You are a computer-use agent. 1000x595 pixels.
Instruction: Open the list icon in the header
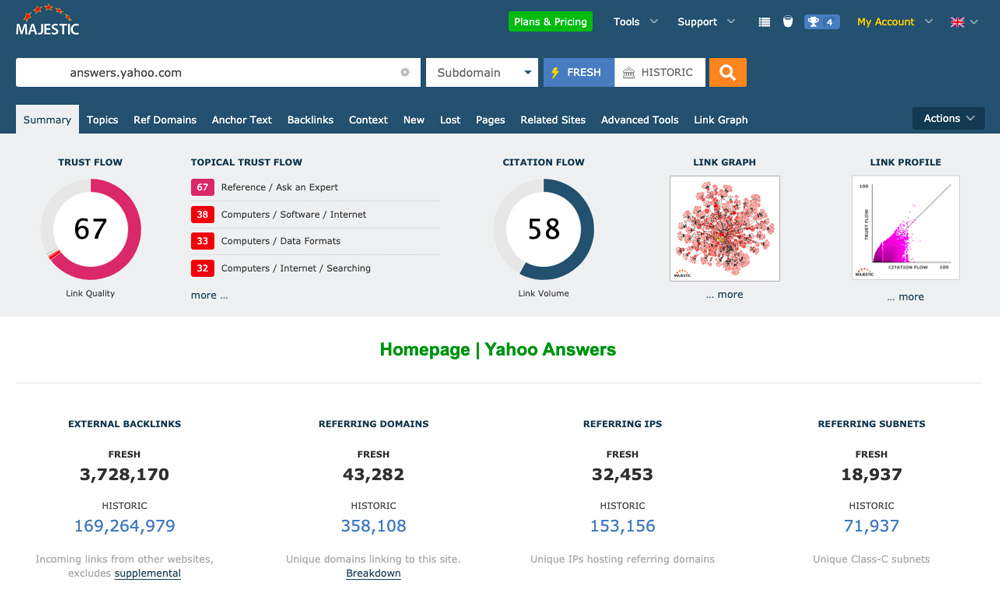(764, 22)
